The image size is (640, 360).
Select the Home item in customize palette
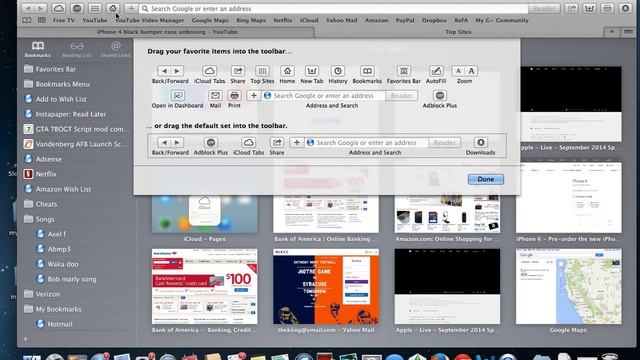click(287, 75)
